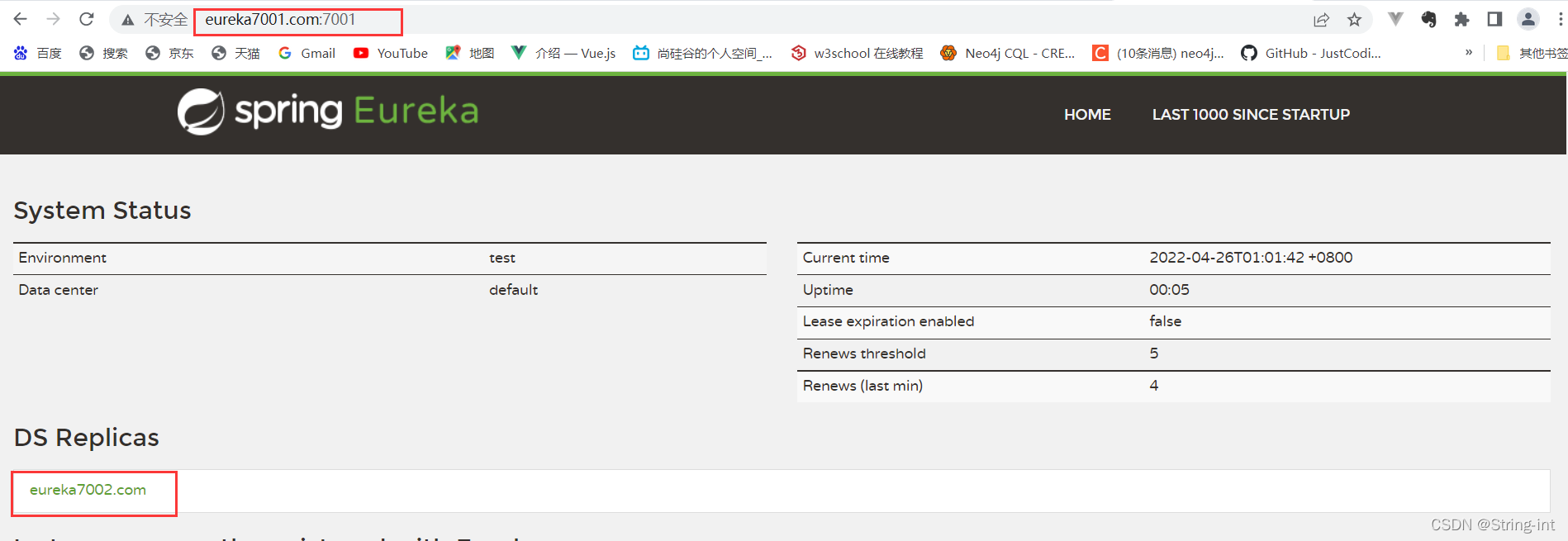Reload the Eureka page
Screen dimensions: 1568x541
87,19
